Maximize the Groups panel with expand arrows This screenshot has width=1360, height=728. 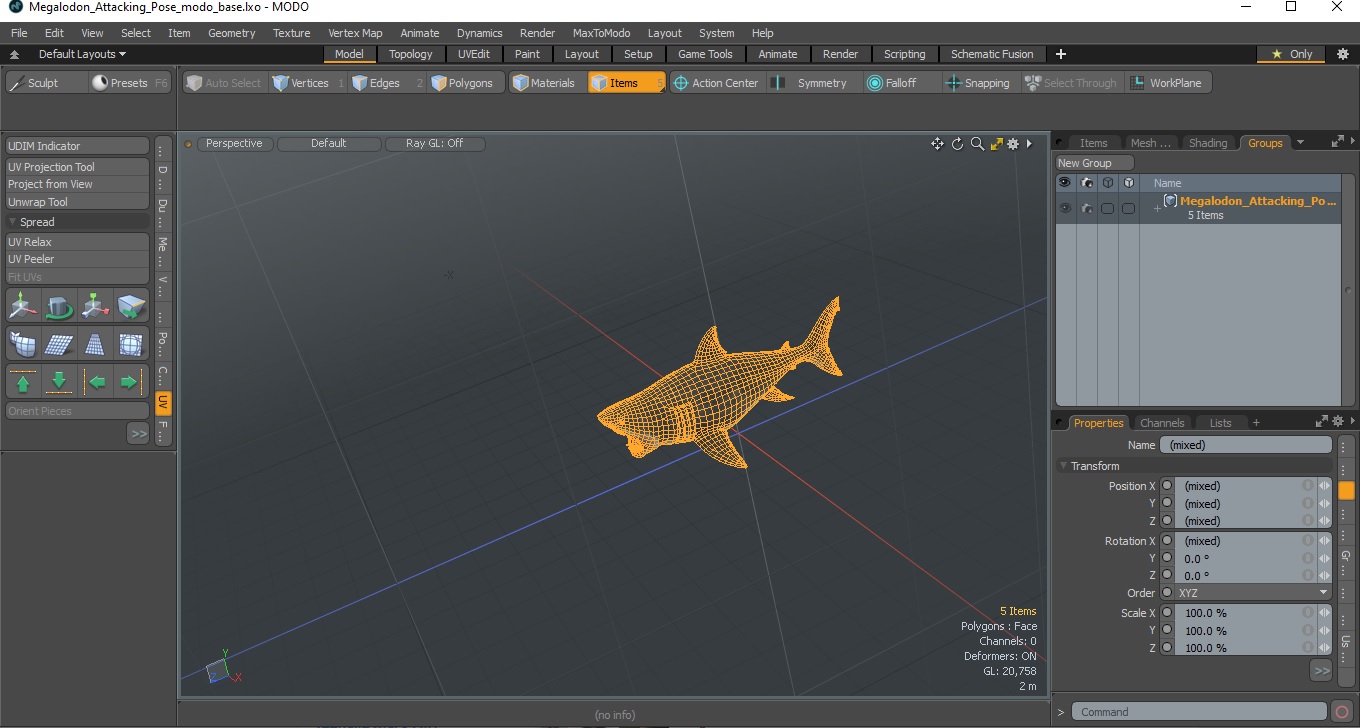click(1337, 142)
